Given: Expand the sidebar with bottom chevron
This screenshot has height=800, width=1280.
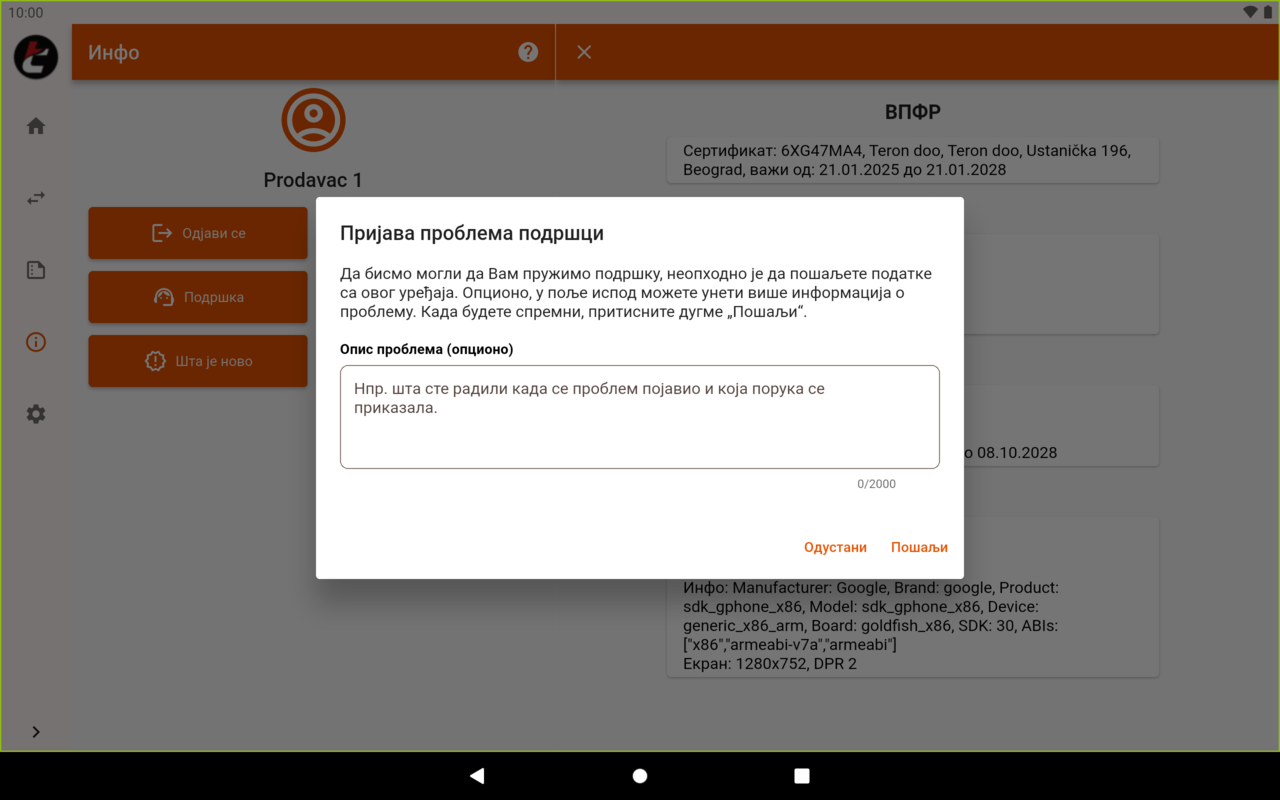Looking at the screenshot, I should coord(36,732).
